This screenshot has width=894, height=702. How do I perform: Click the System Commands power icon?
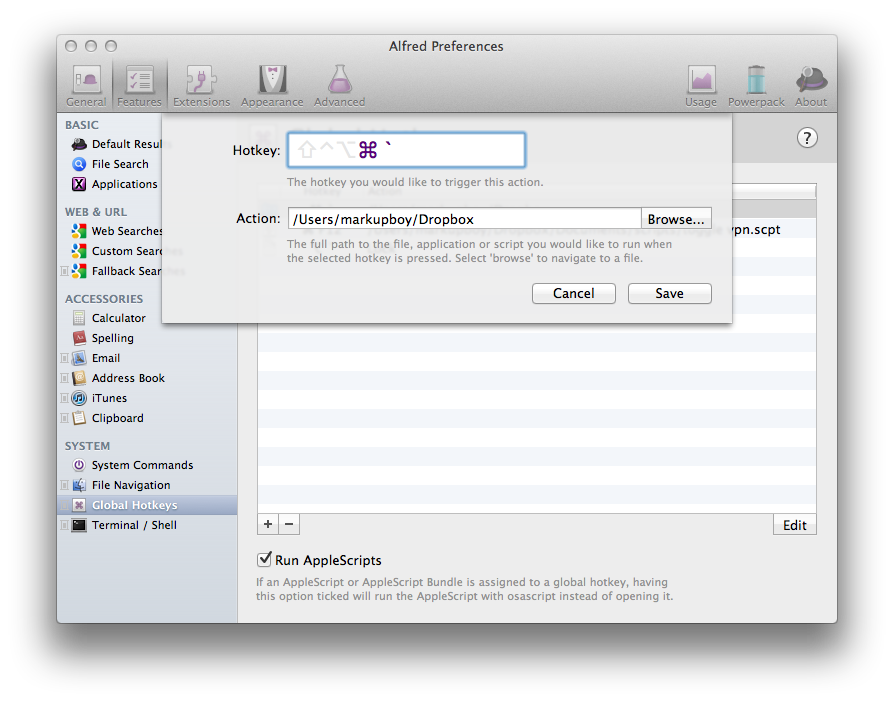tap(79, 465)
